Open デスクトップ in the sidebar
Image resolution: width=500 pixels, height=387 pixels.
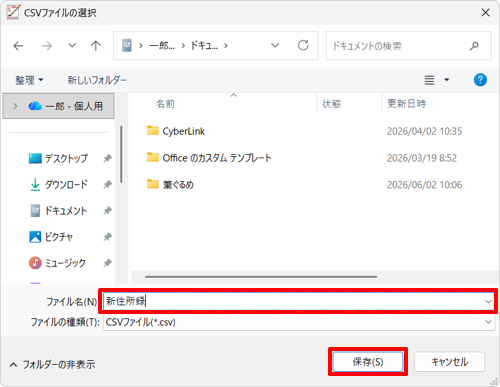pos(58,158)
